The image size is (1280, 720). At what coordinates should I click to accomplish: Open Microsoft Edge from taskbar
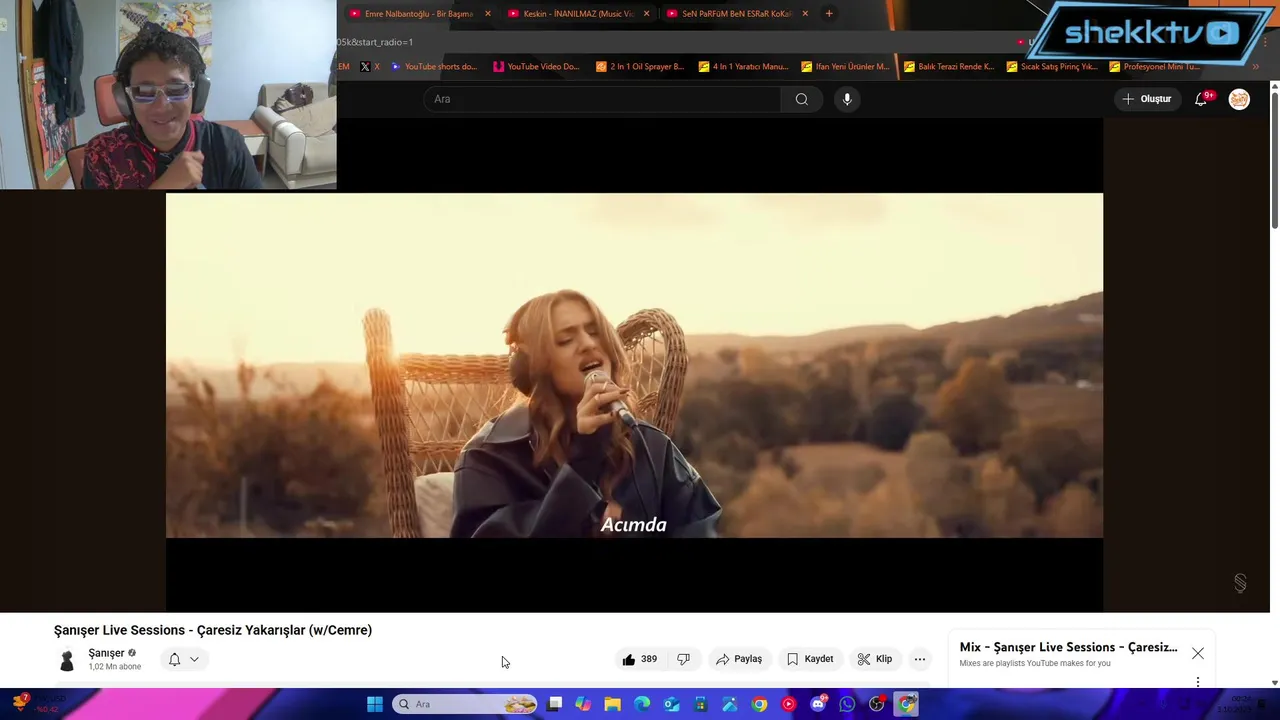pyautogui.click(x=642, y=704)
